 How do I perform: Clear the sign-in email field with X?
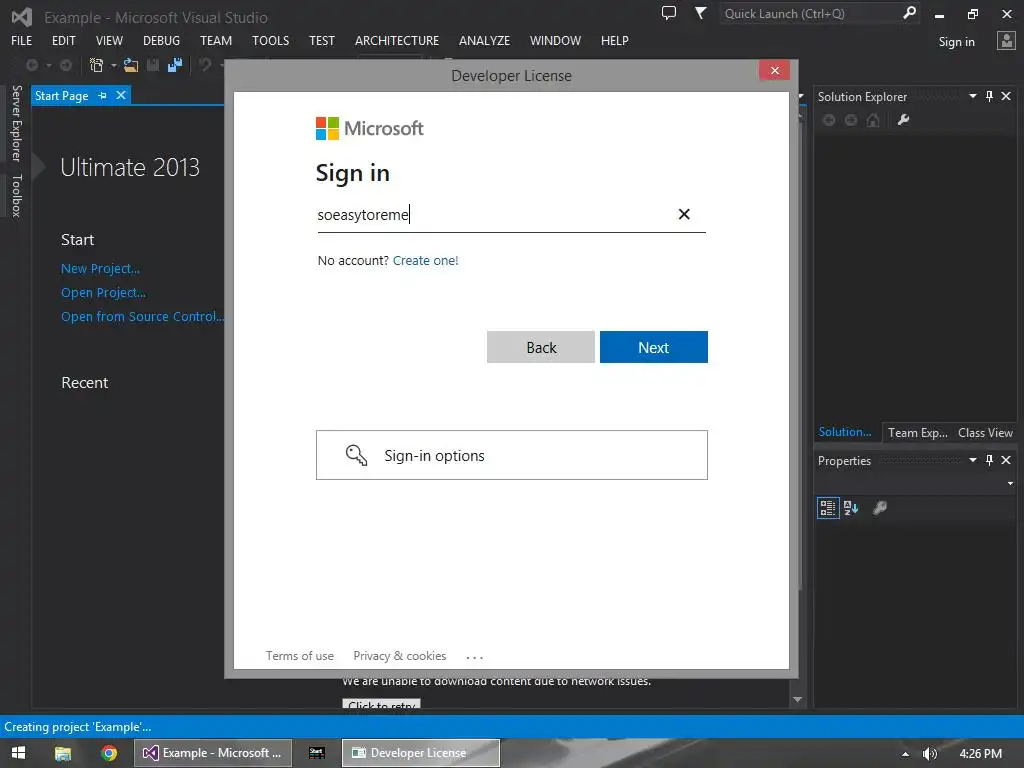coord(684,214)
